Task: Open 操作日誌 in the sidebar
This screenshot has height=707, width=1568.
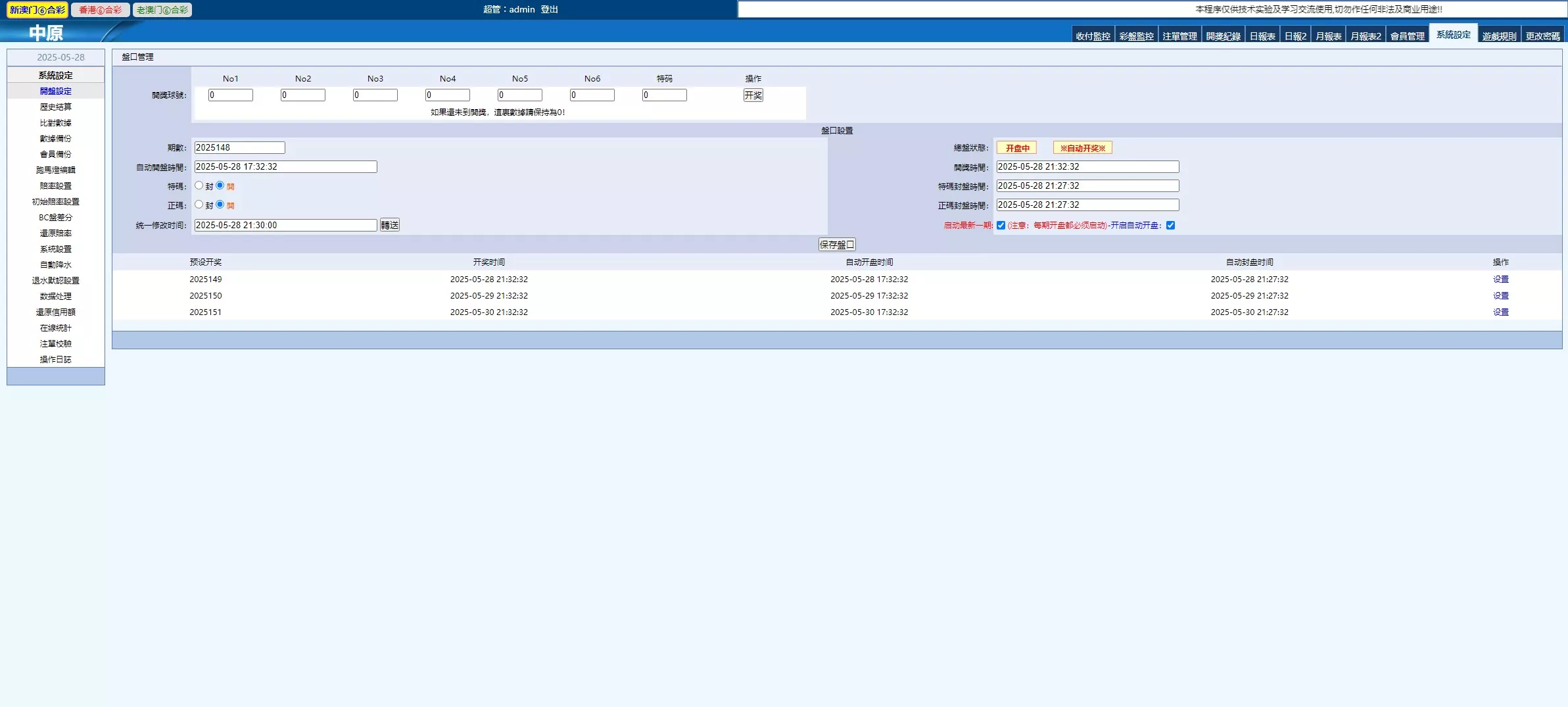Action: 56,360
